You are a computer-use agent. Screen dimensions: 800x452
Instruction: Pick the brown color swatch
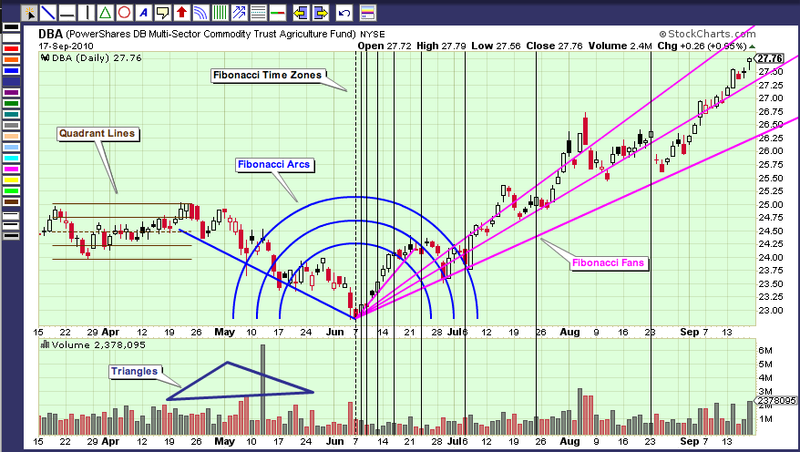click(11, 202)
